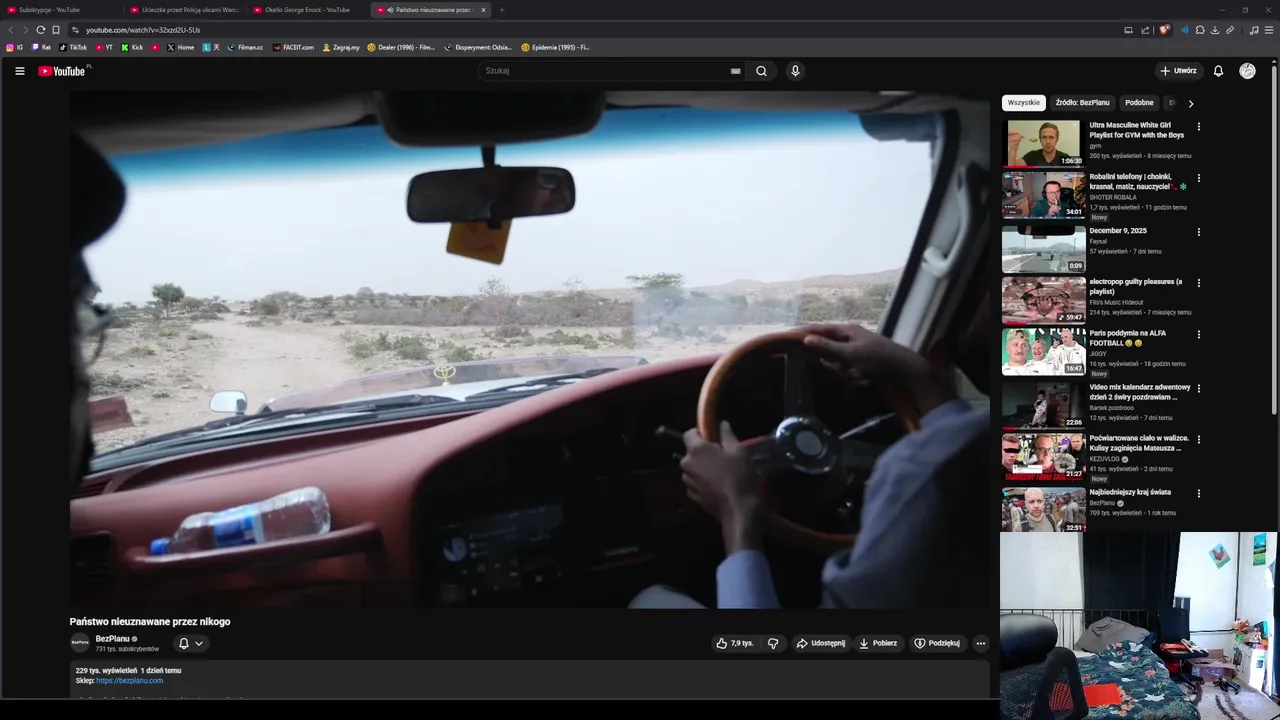Open options for Paris poddymia na ALFA video

1198,334
